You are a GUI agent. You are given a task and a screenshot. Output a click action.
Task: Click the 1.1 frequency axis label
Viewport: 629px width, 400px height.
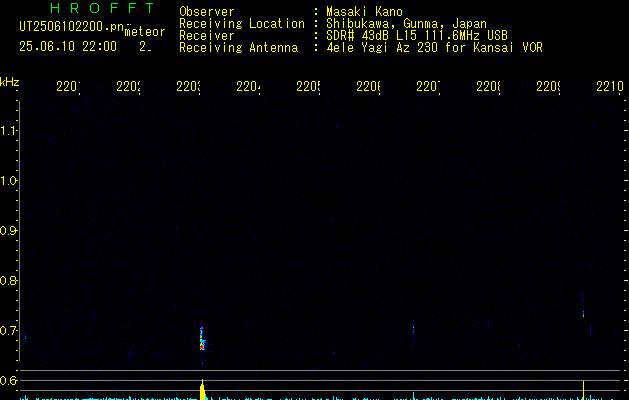(8, 130)
